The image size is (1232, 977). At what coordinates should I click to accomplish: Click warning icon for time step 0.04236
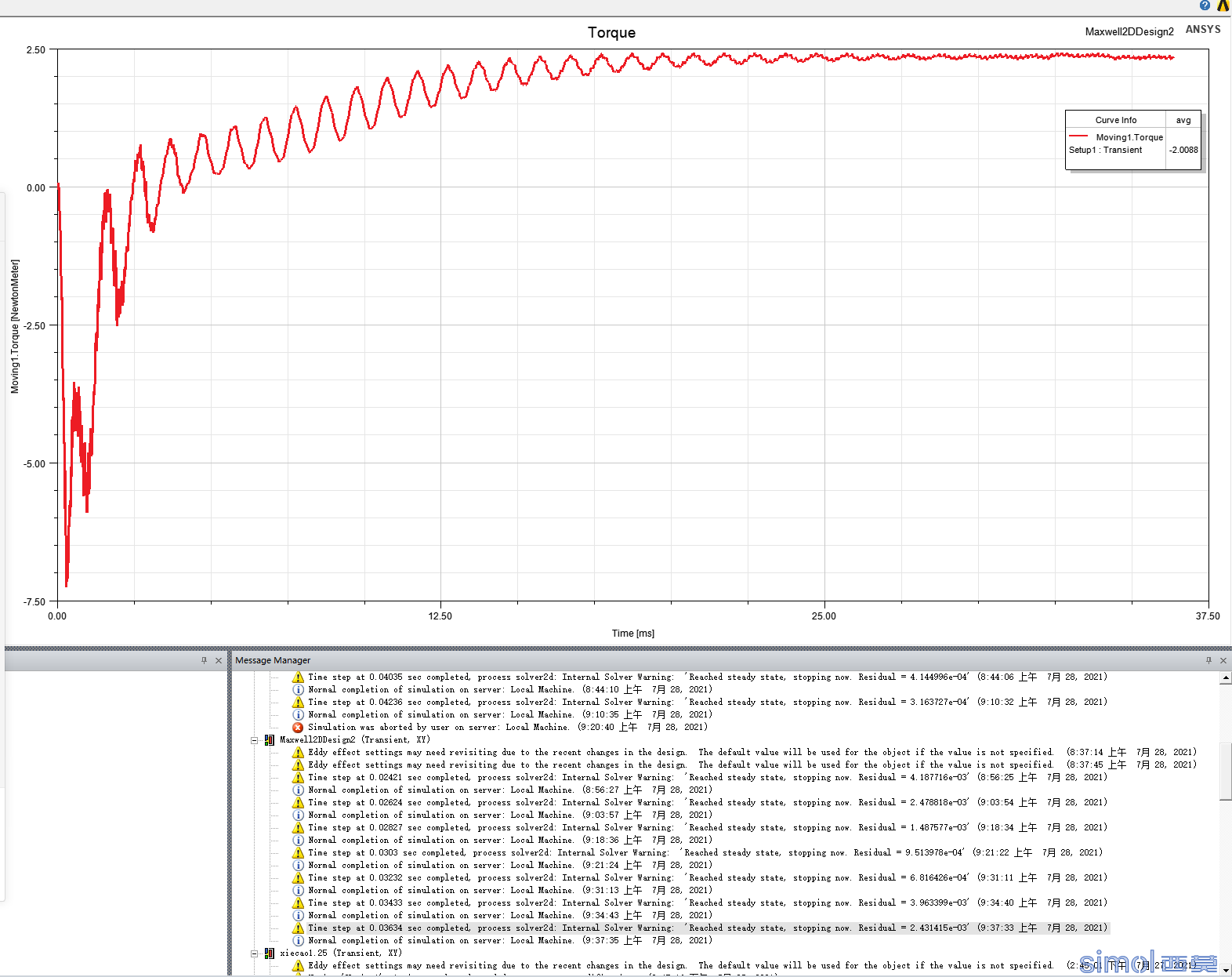(298, 702)
